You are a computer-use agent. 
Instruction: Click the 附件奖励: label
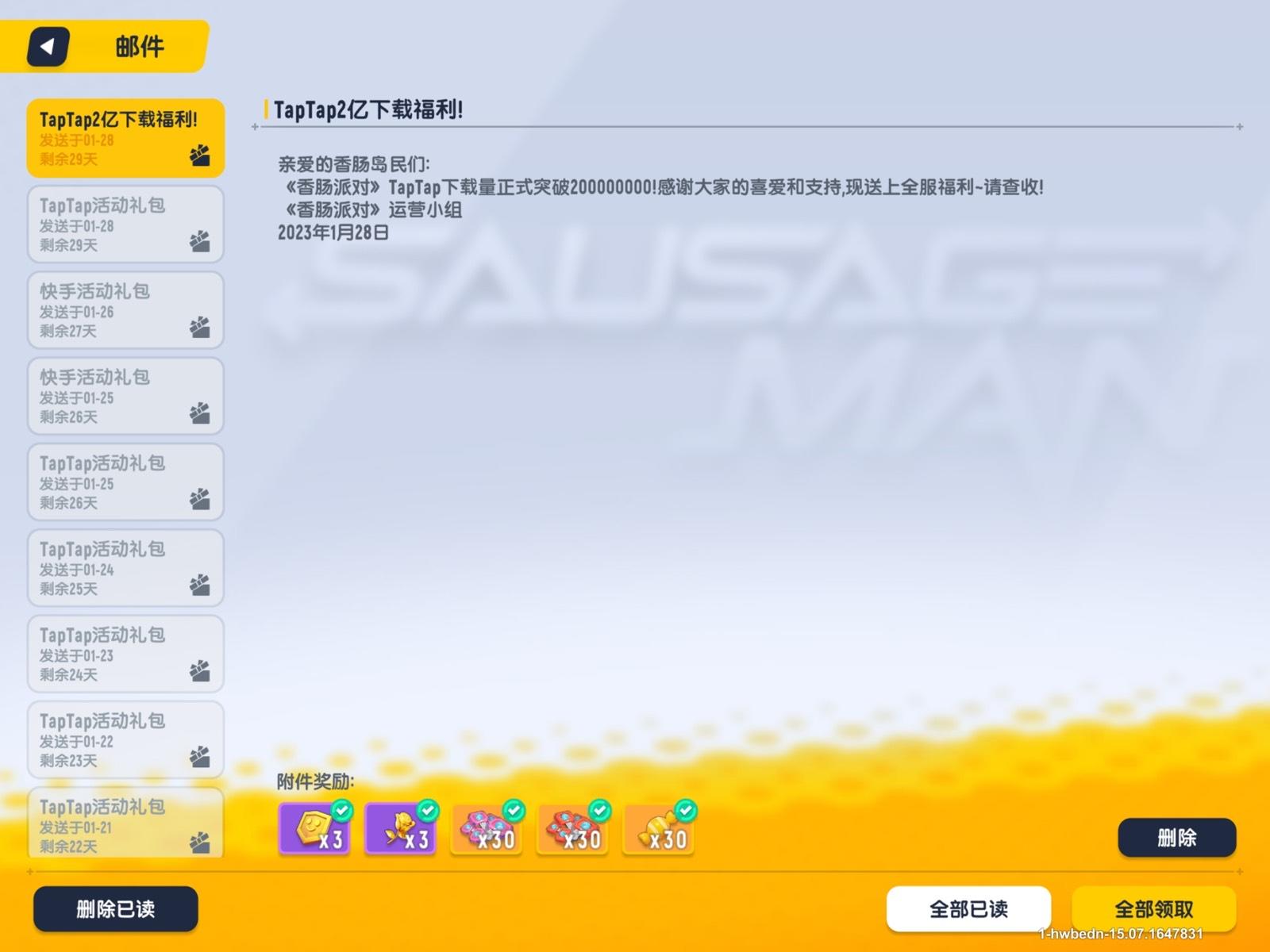[x=315, y=781]
